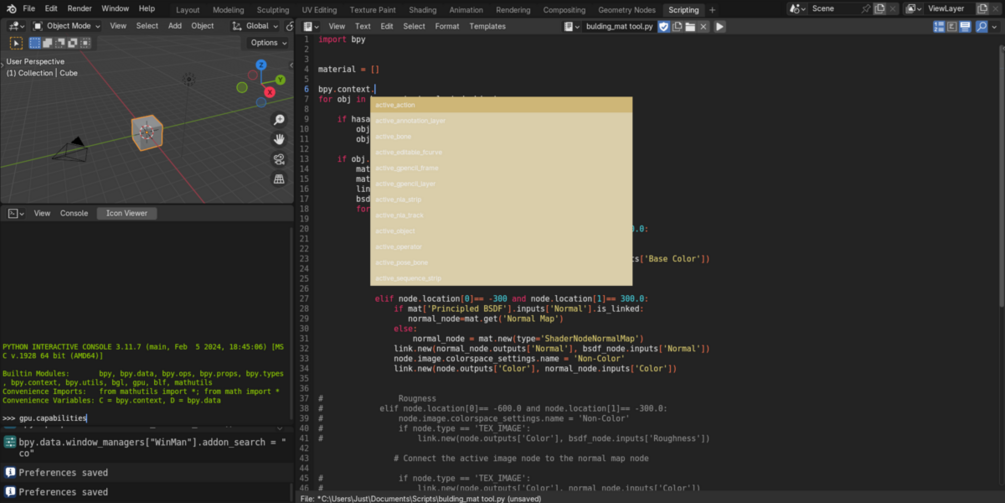Viewport: 1005px width, 503px height.
Task: Open console editor type dropdown
Action: click(x=16, y=213)
